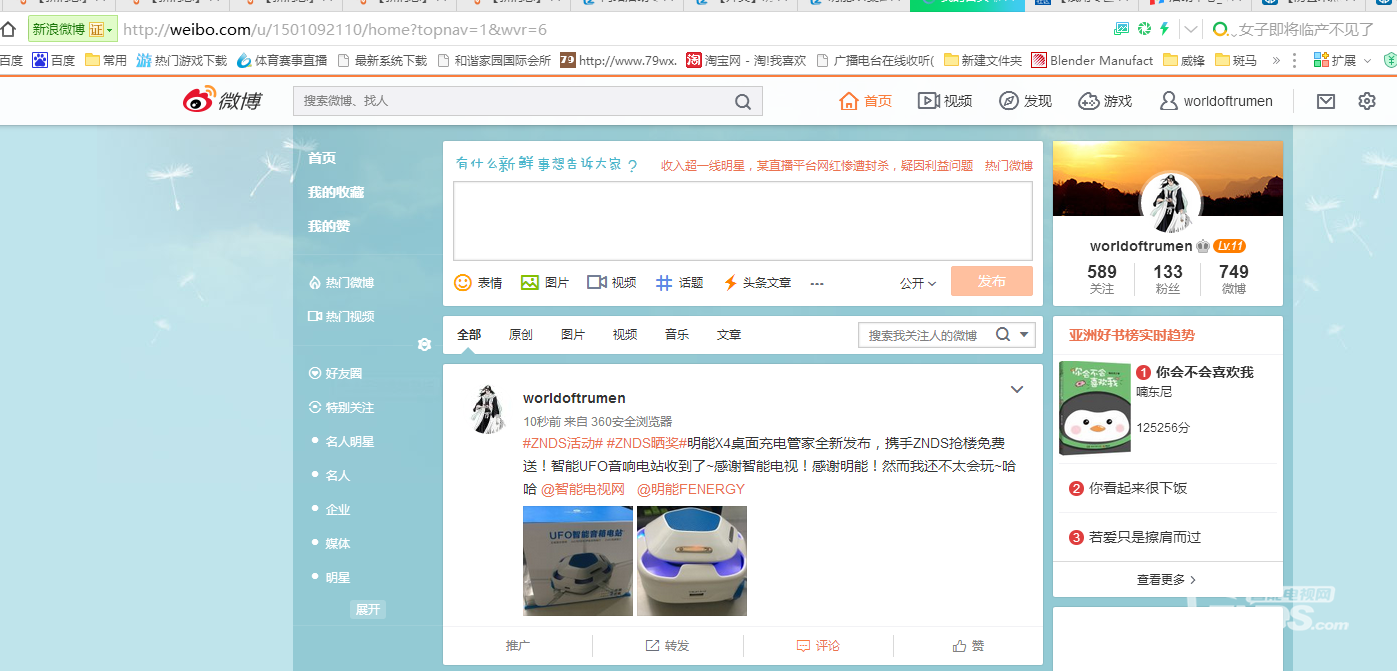This screenshot has width=1397, height=671.
Task: Expand 查看更多 in book trends
Action: coord(1167,579)
